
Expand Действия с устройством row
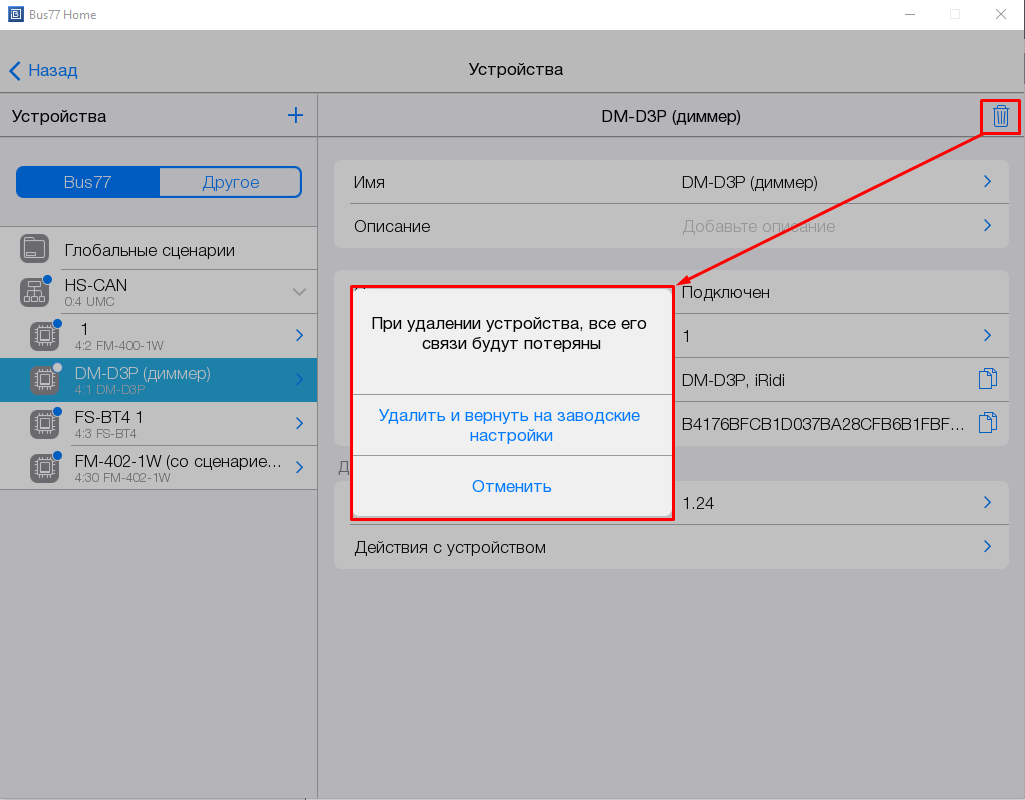point(987,547)
